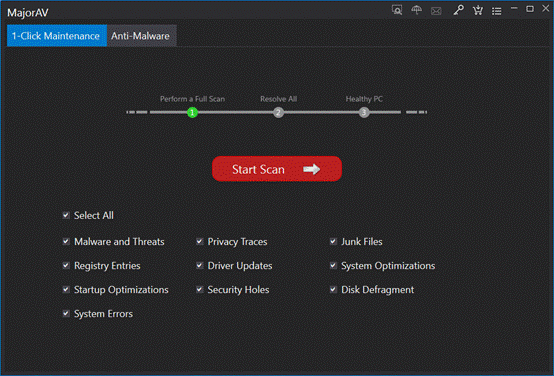The width and height of the screenshot is (554, 376).
Task: Open the list menu icon
Action: pos(497,11)
